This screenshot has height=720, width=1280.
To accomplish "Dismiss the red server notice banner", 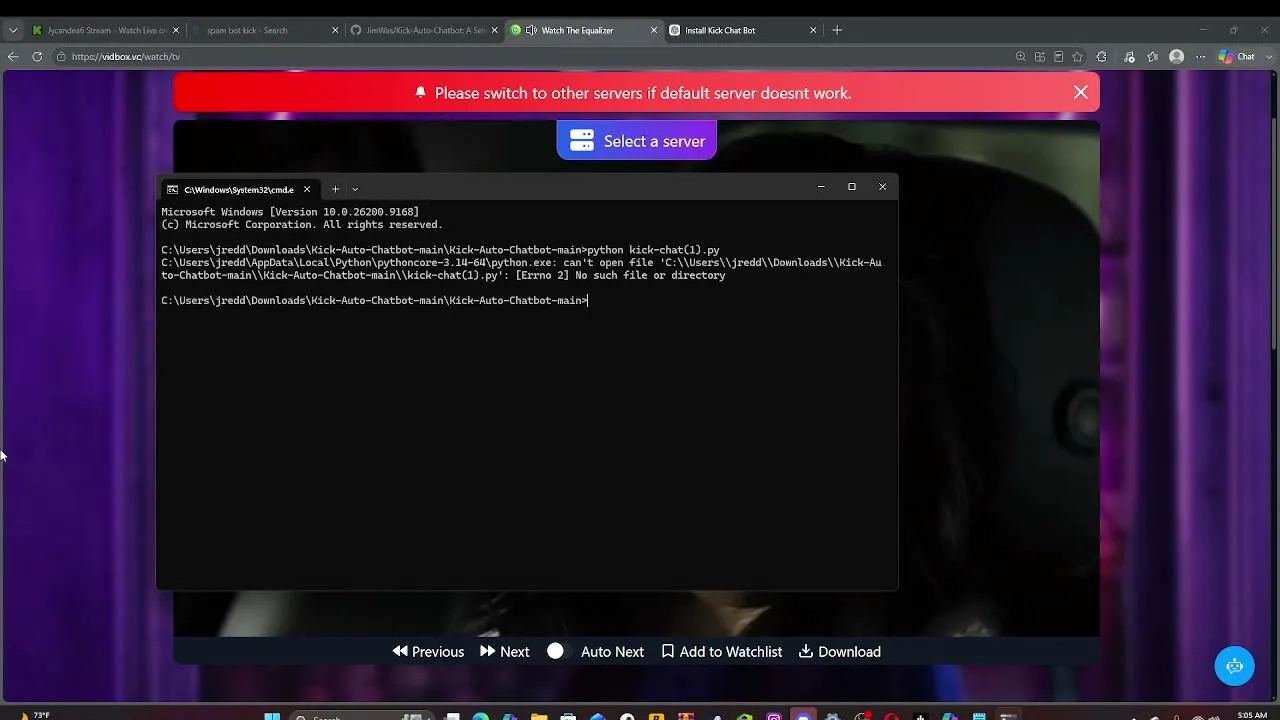I will point(1081,92).
